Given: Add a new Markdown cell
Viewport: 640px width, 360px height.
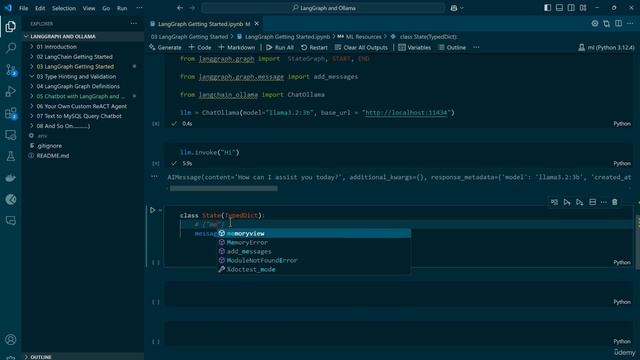Looking at the screenshot, I should (237, 47).
